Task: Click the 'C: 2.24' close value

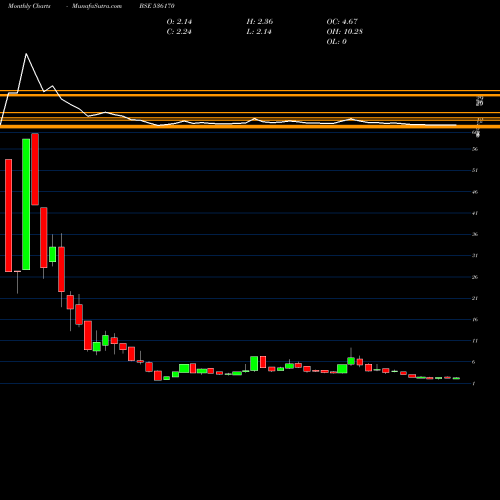Action: (179, 31)
